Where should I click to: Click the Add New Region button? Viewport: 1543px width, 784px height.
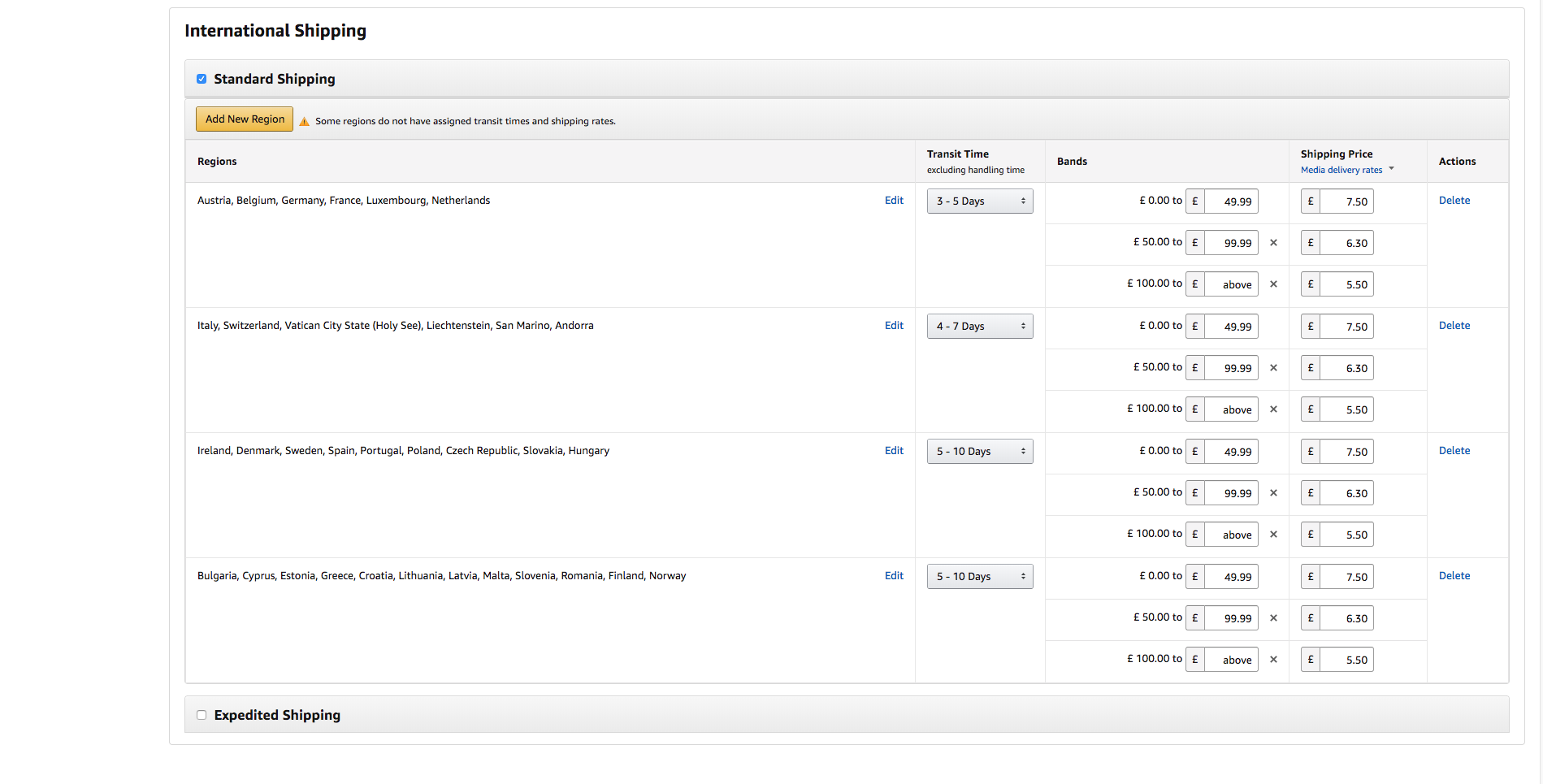[x=245, y=119]
